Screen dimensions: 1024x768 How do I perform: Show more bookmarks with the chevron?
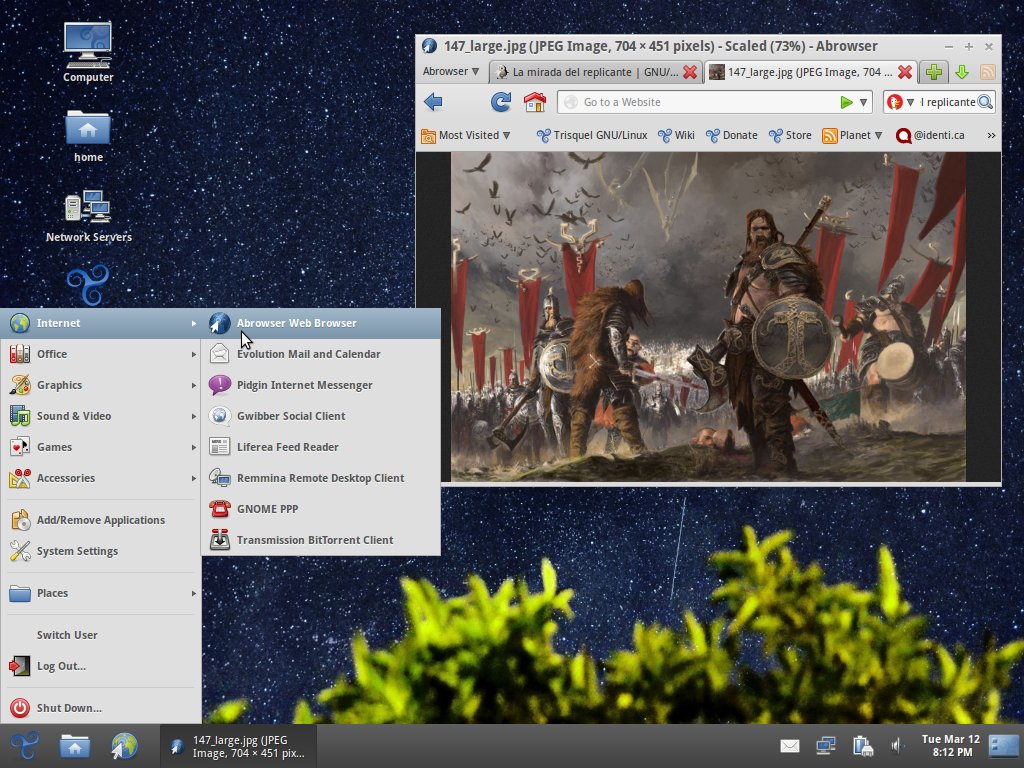[x=991, y=135]
